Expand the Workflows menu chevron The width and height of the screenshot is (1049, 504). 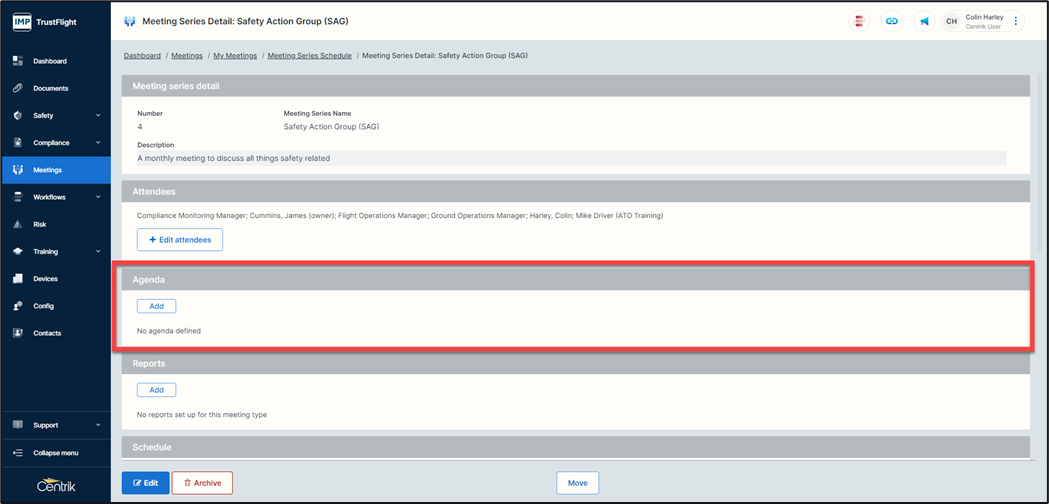pos(98,197)
